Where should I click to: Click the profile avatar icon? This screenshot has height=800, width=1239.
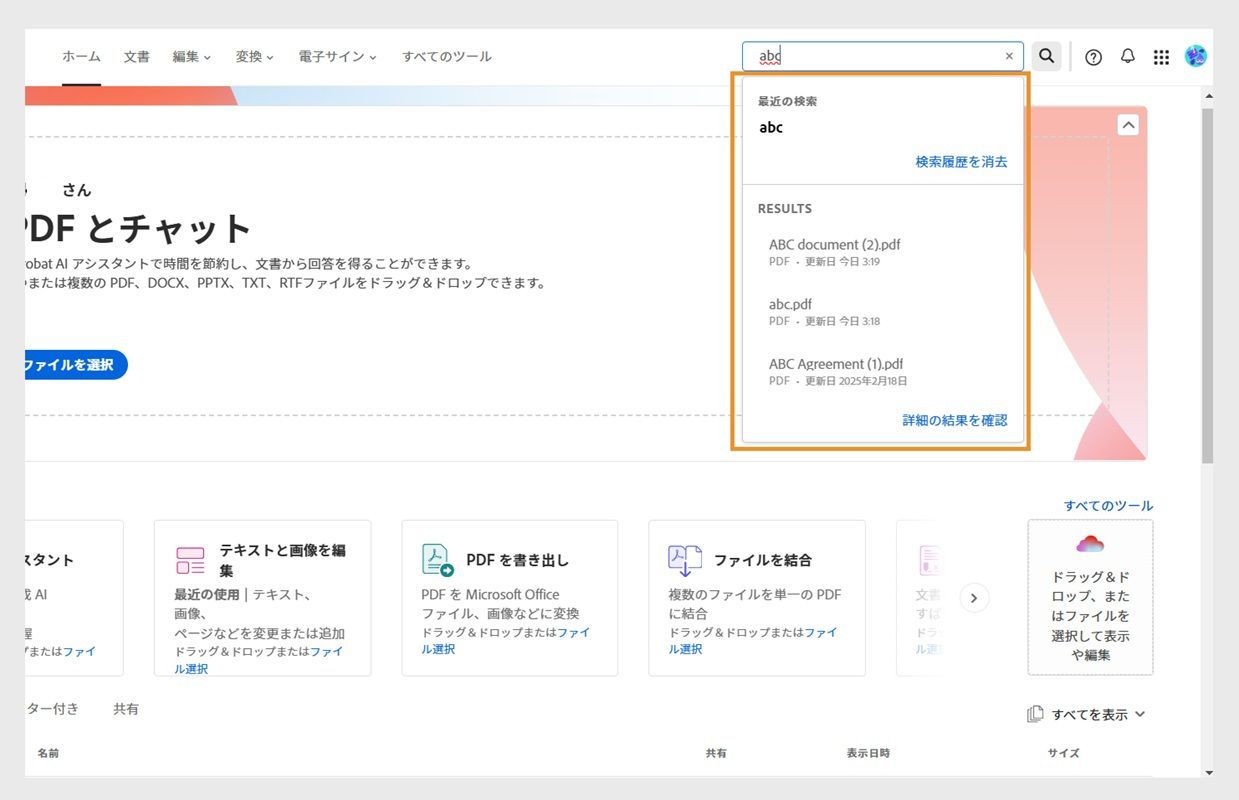(1195, 56)
